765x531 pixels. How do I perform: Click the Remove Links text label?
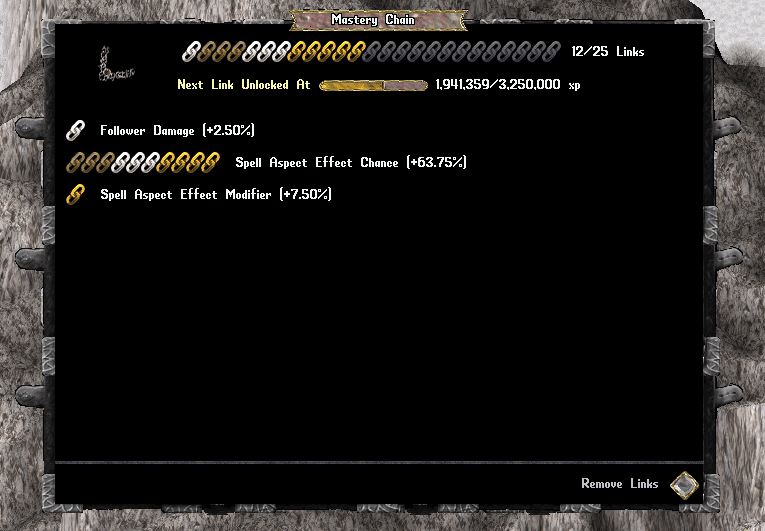click(620, 484)
